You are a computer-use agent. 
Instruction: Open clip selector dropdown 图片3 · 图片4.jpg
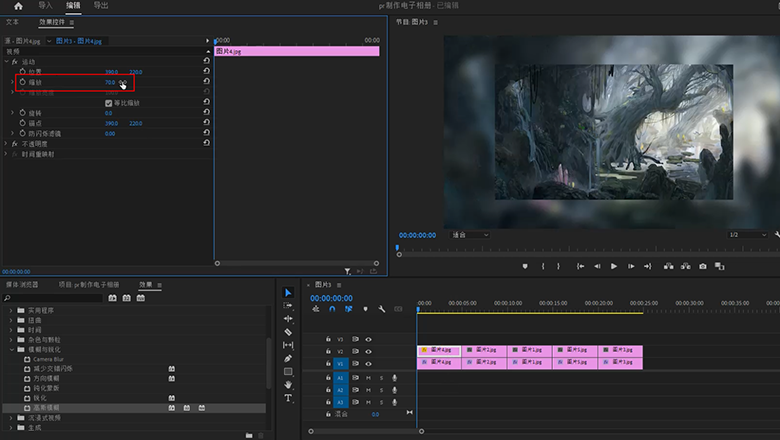[49, 41]
